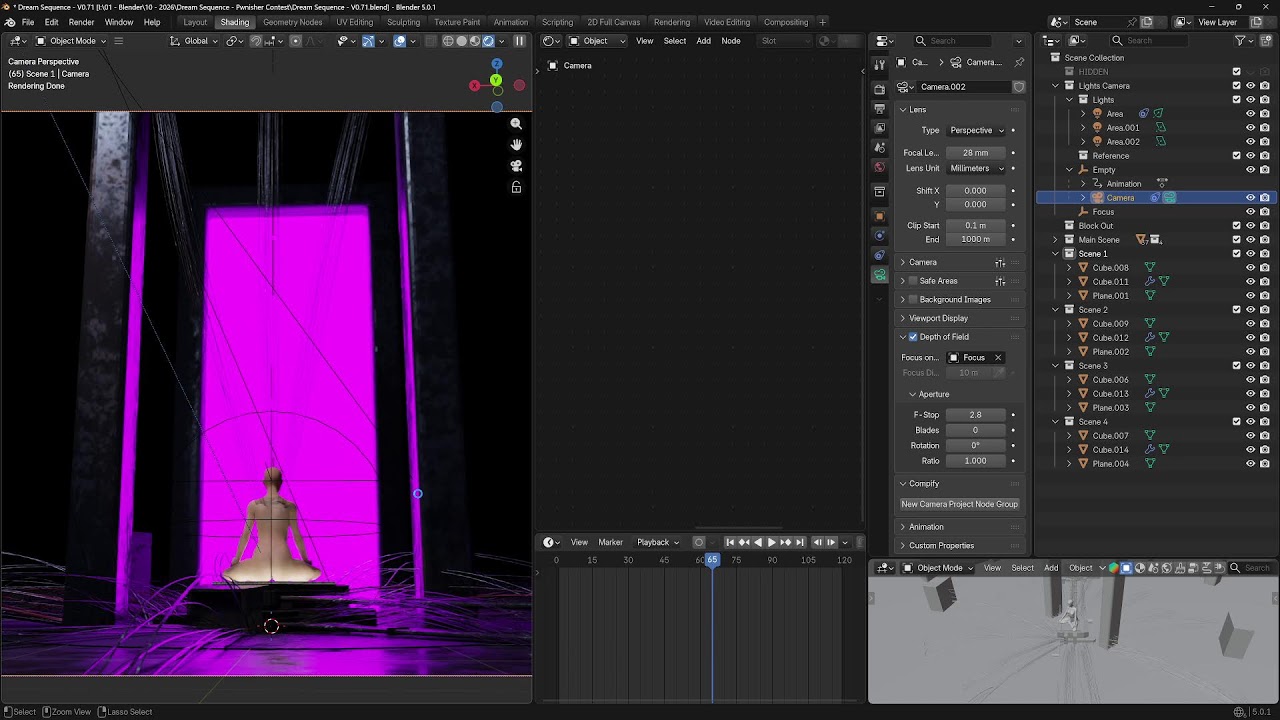The height and width of the screenshot is (720, 1280).
Task: Open the Object properties tab
Action: pyautogui.click(x=879, y=216)
